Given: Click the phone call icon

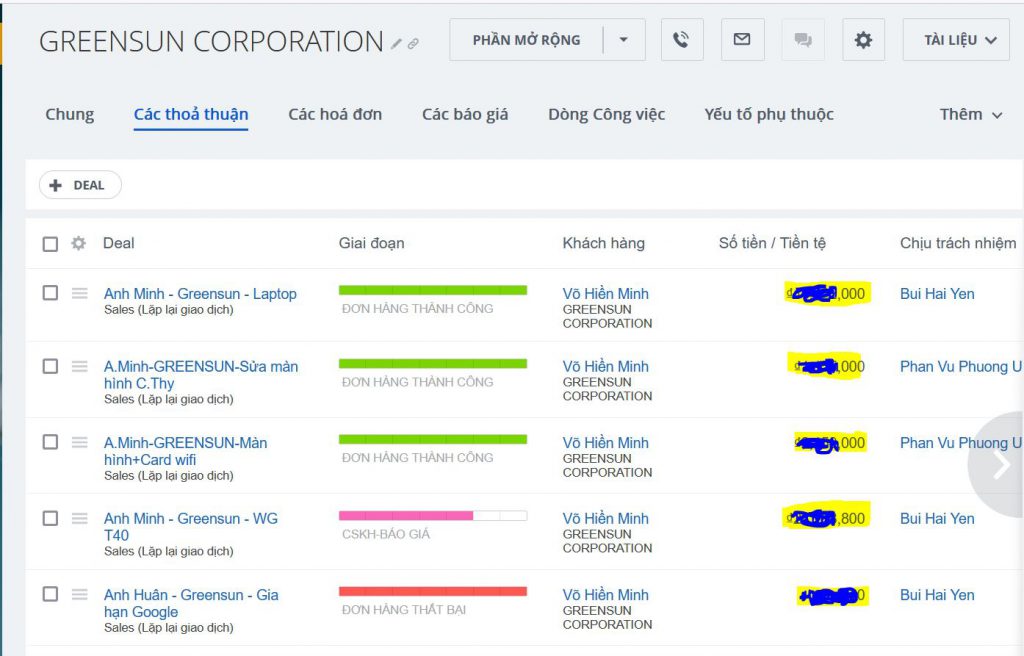Looking at the screenshot, I should coord(681,40).
